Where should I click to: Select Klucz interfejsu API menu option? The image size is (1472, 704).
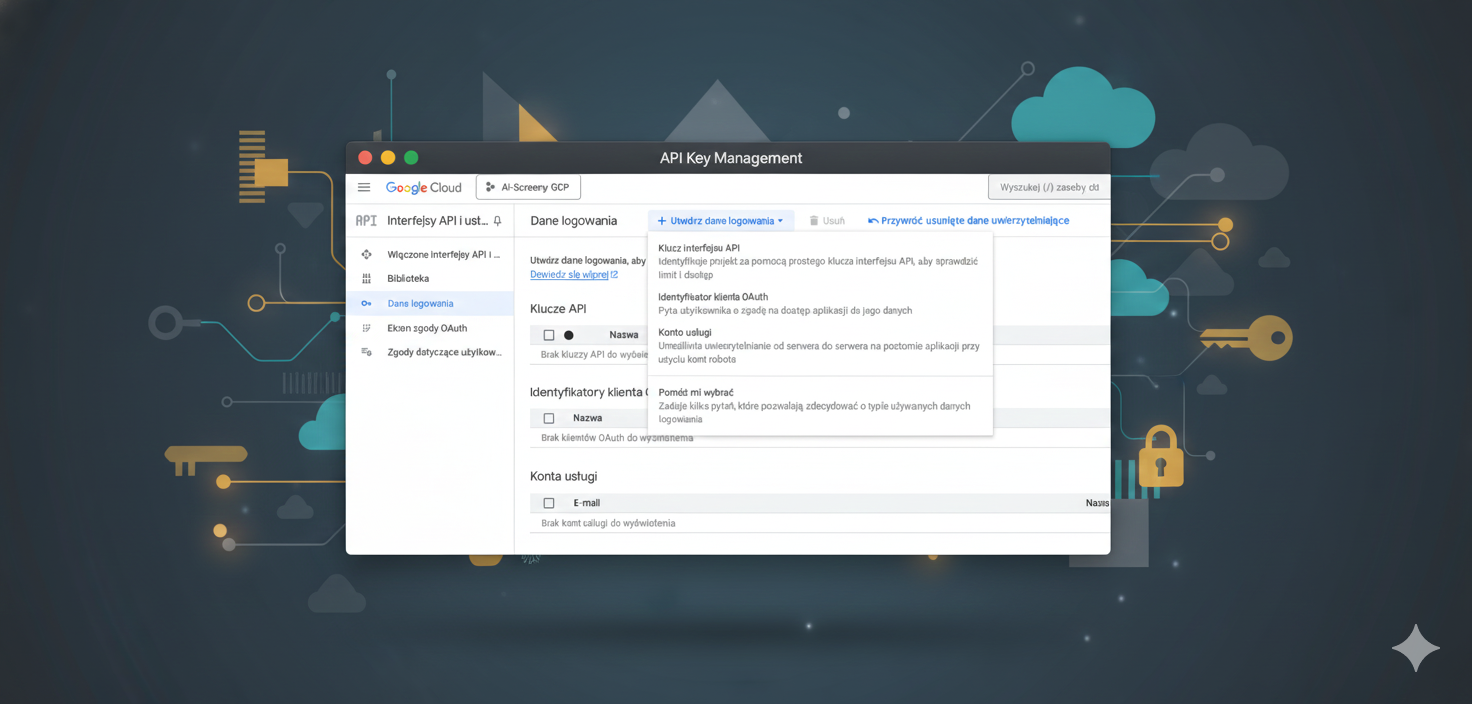point(699,248)
